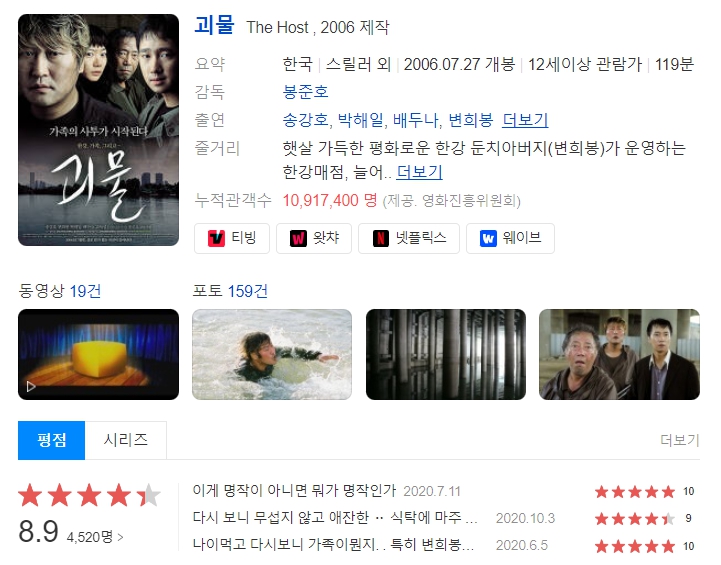Open actor 송강호 link
The width and height of the screenshot is (721, 565).
coord(305,120)
